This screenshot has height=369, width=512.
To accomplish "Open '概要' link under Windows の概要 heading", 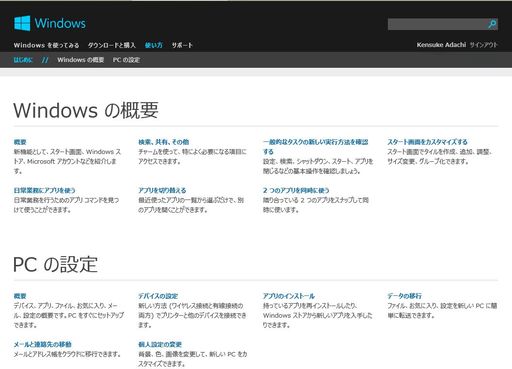I will [x=20, y=142].
